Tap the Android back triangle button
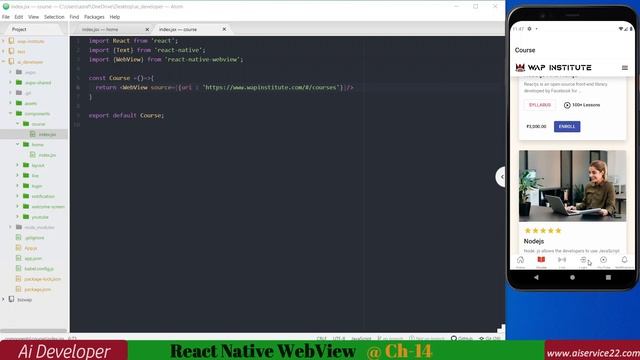The height and width of the screenshot is (360, 640). point(536,277)
